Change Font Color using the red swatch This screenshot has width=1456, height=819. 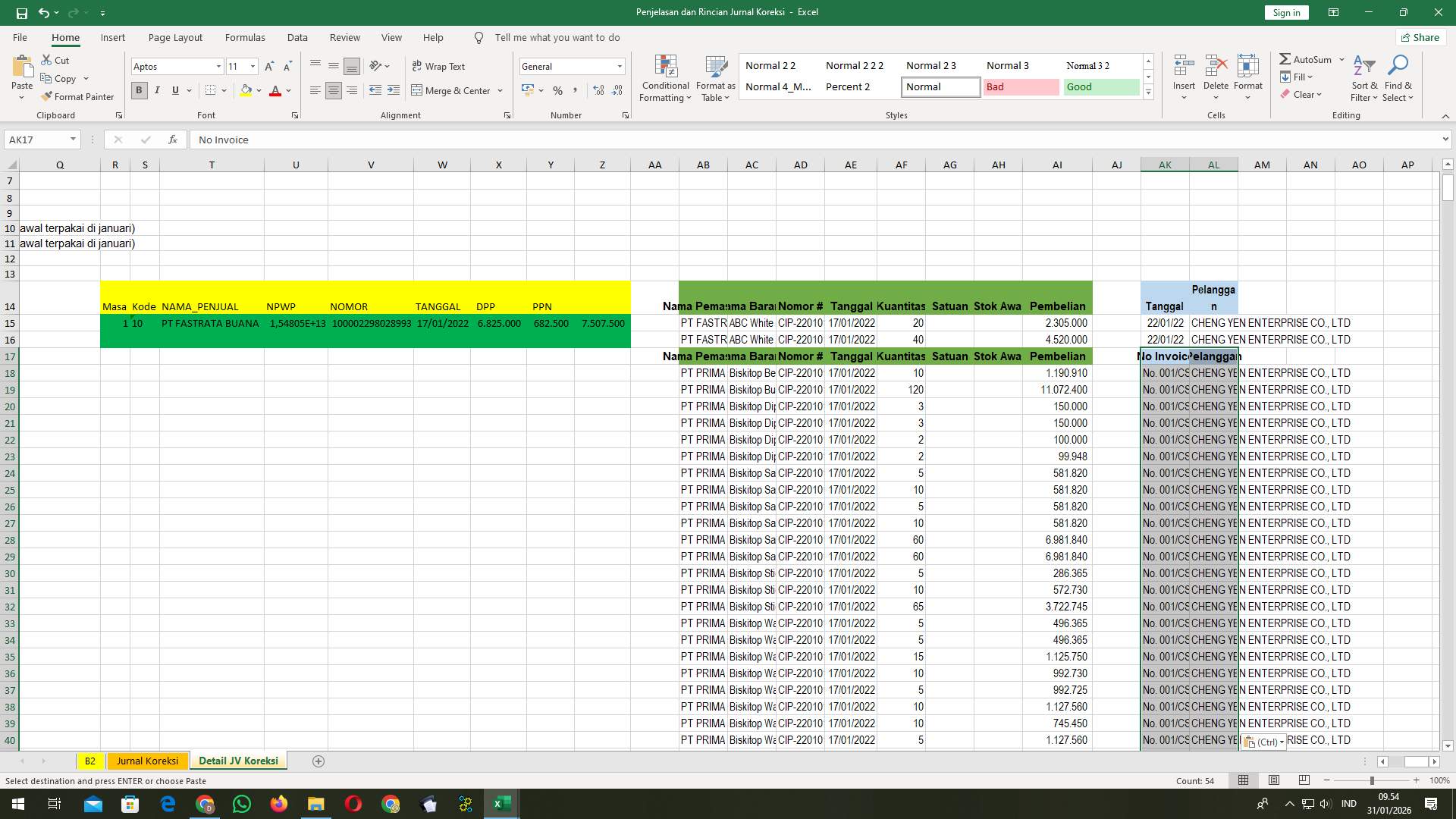(x=276, y=90)
